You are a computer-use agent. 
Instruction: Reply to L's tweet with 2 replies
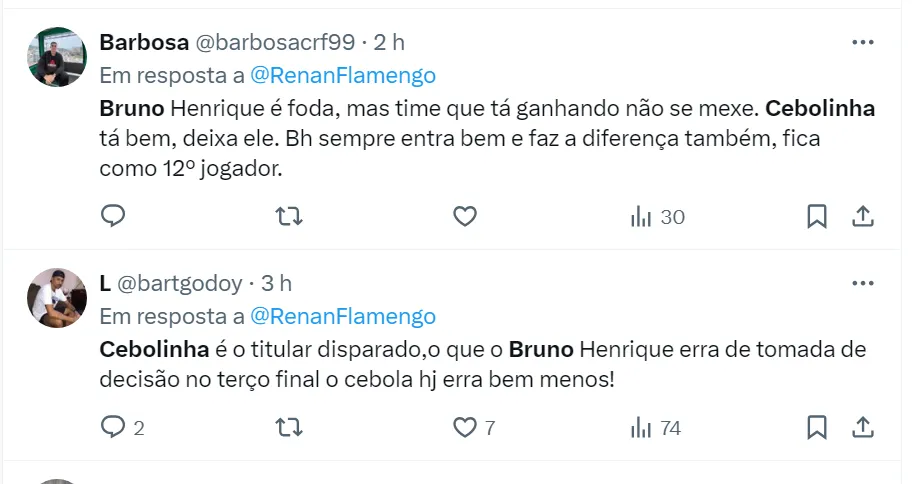(x=114, y=428)
